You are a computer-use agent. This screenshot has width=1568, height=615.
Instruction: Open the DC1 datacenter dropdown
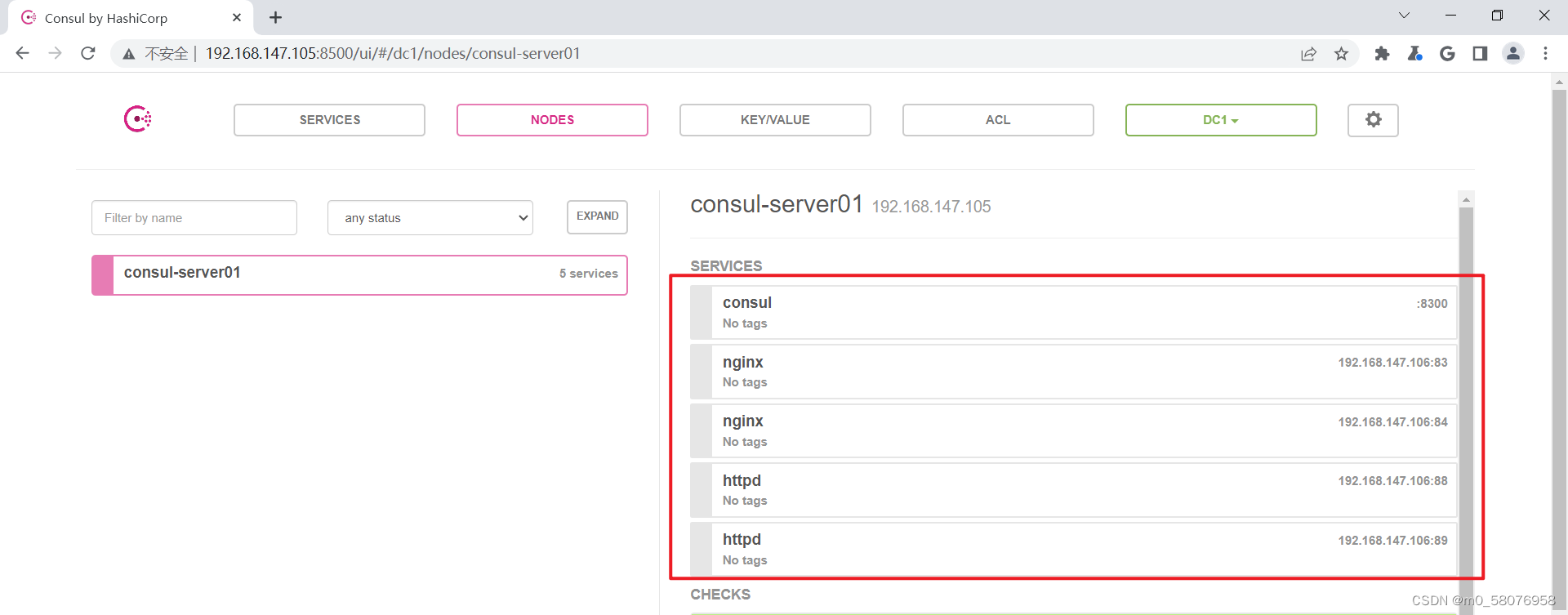coord(1221,120)
